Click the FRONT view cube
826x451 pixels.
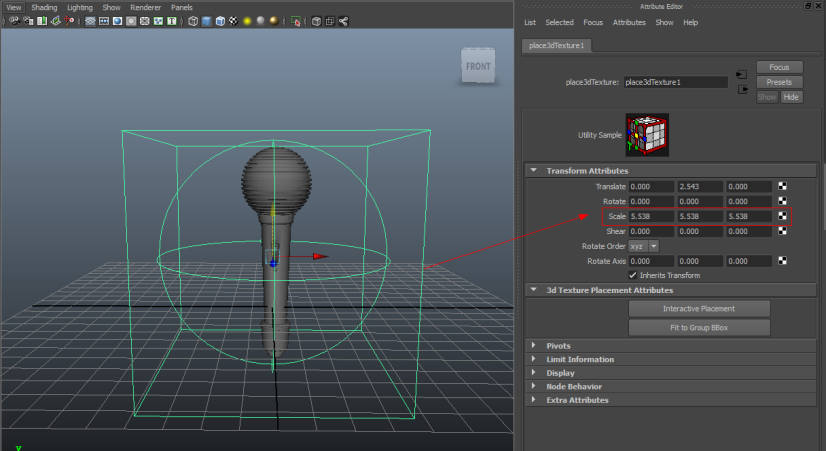point(477,66)
